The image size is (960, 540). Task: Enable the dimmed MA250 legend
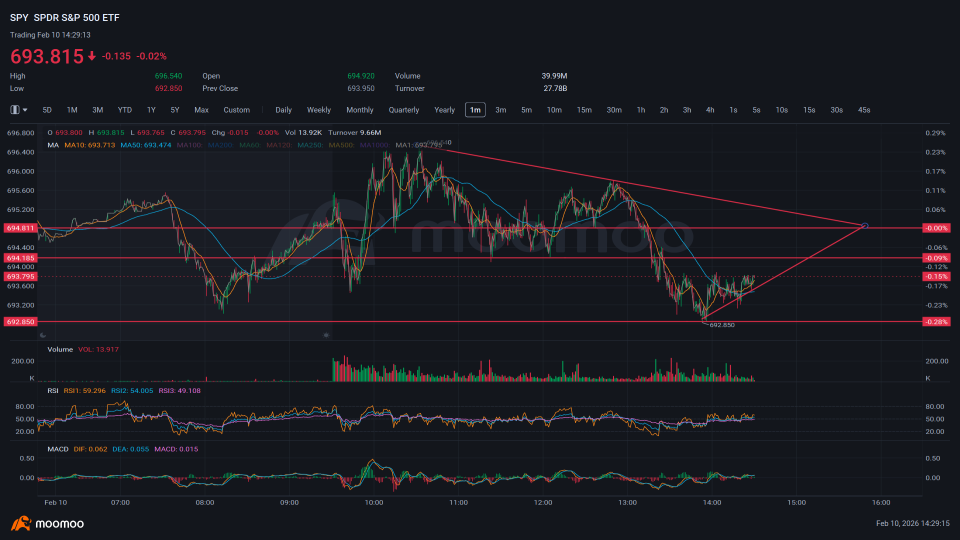(x=310, y=145)
